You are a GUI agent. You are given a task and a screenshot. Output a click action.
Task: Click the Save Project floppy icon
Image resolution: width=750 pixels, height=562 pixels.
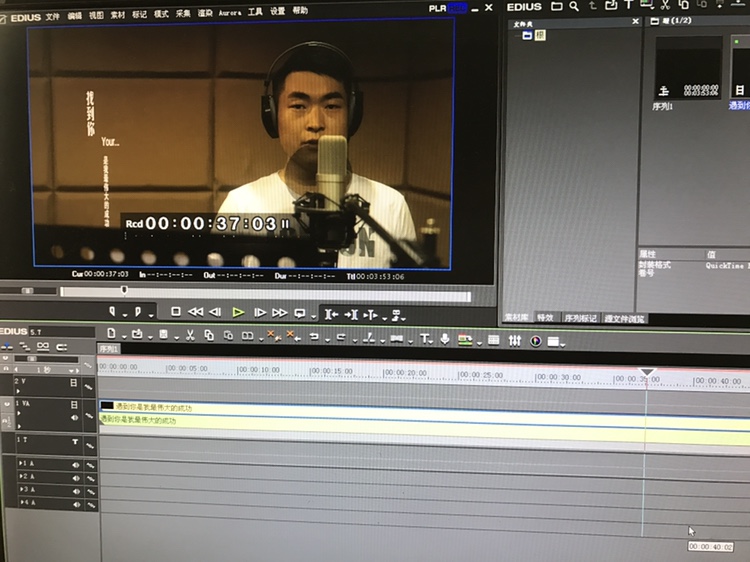pyautogui.click(x=164, y=334)
